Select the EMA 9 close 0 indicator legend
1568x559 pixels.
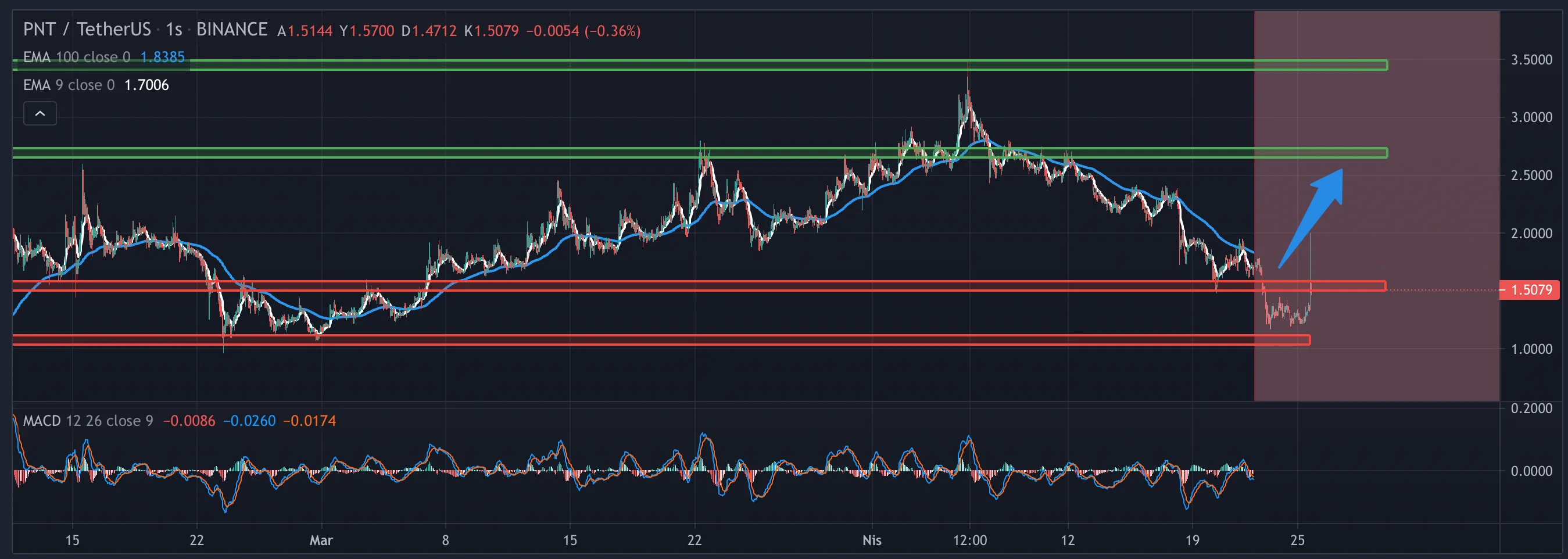(69, 85)
